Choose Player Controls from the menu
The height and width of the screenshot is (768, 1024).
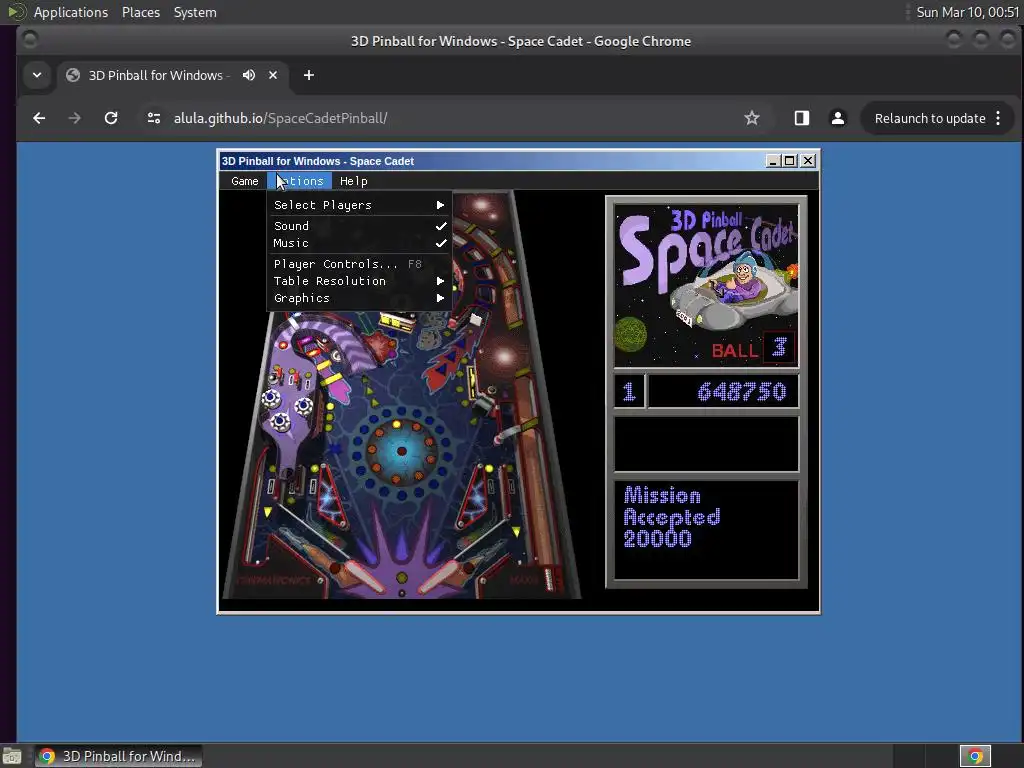[x=336, y=264]
